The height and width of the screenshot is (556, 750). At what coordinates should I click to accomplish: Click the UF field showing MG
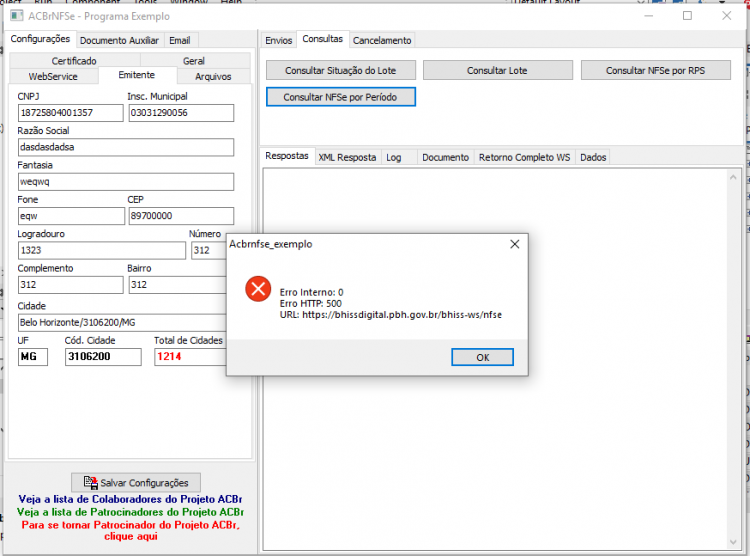pyautogui.click(x=33, y=357)
